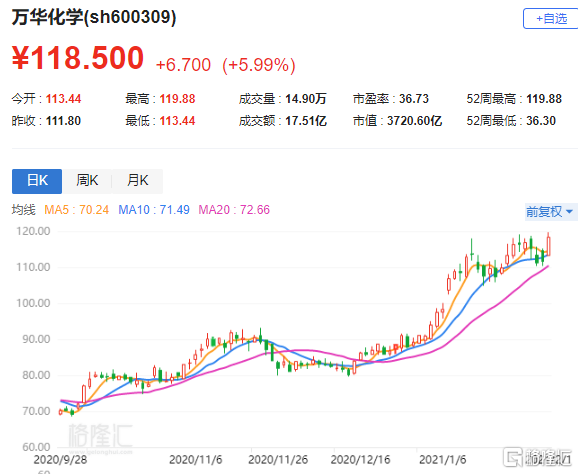
Task: Click the MA10 : 71.49 indicator label
Action: point(154,210)
